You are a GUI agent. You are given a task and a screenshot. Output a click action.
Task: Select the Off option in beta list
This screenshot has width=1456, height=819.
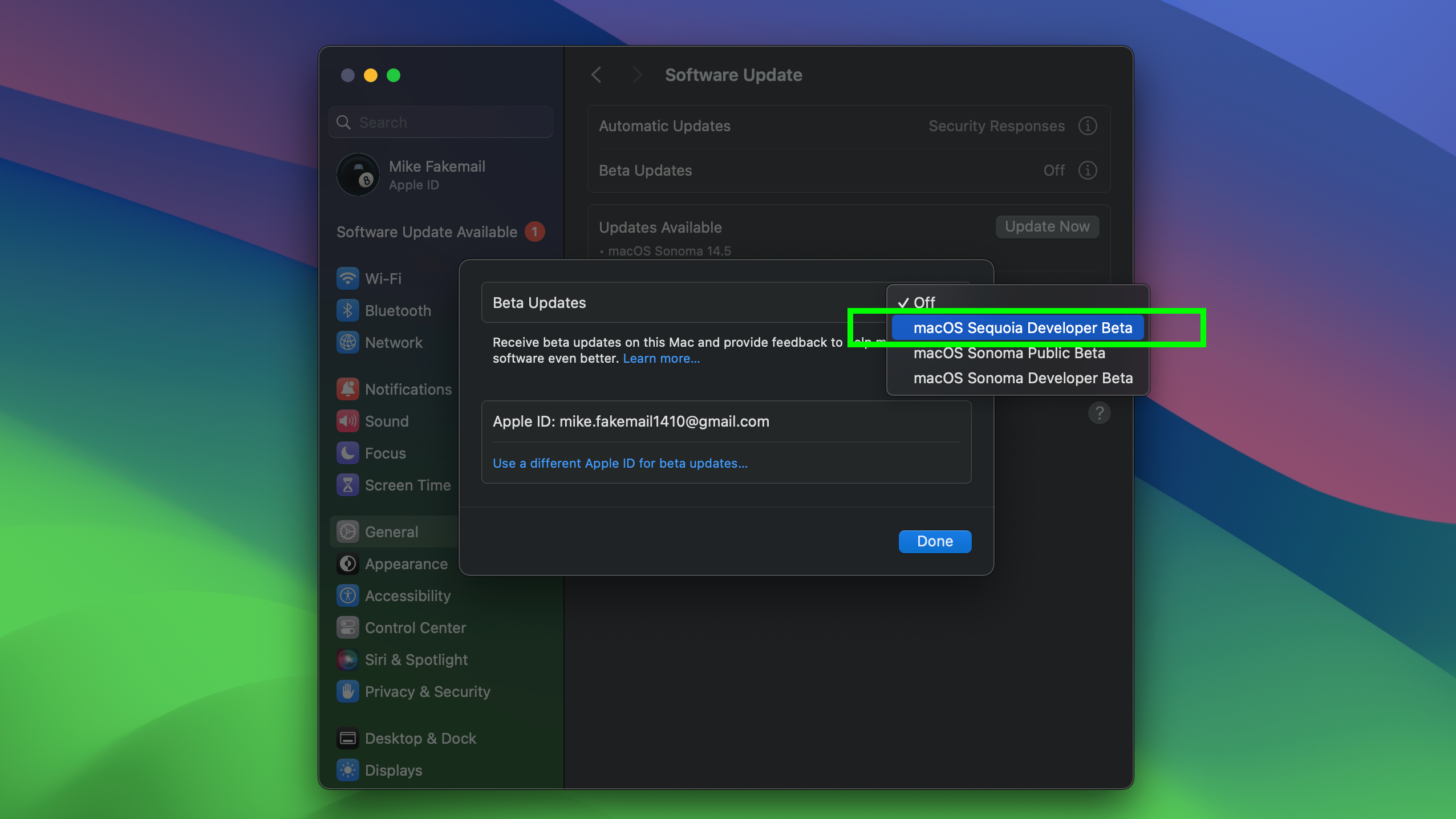[x=922, y=303]
